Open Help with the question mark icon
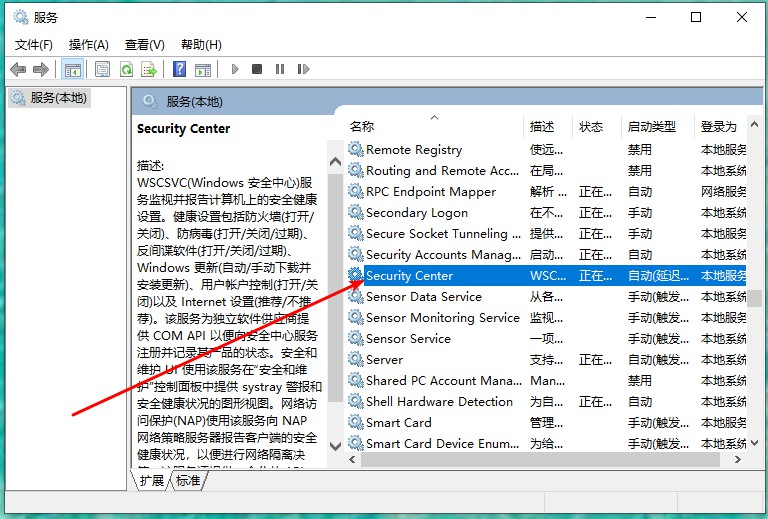This screenshot has height=519, width=768. click(180, 69)
